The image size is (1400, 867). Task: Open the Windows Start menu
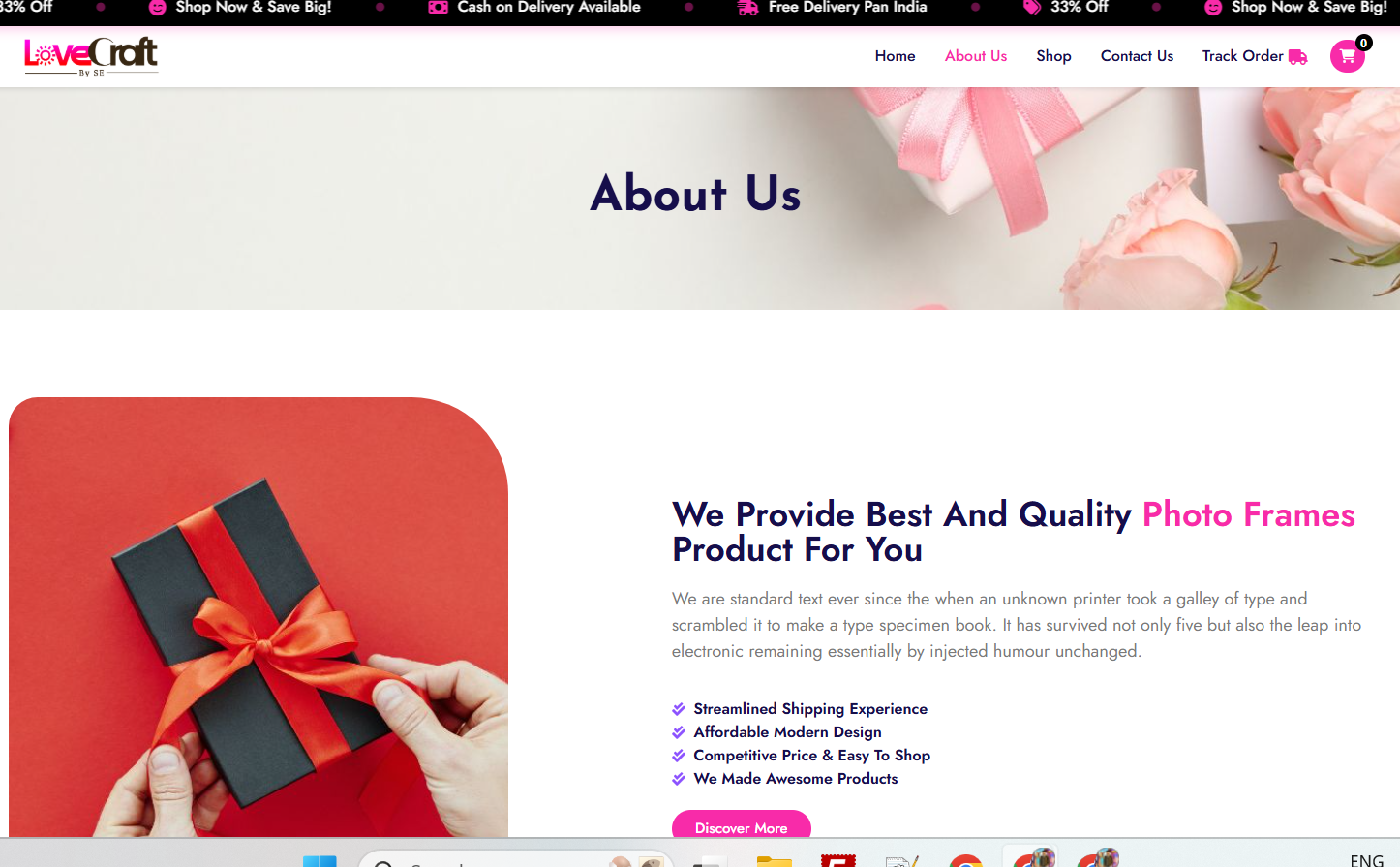320,860
